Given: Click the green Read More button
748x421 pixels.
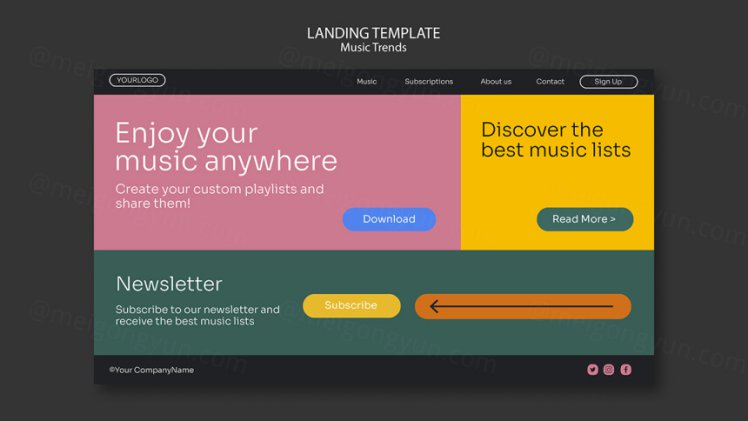Looking at the screenshot, I should tap(584, 219).
